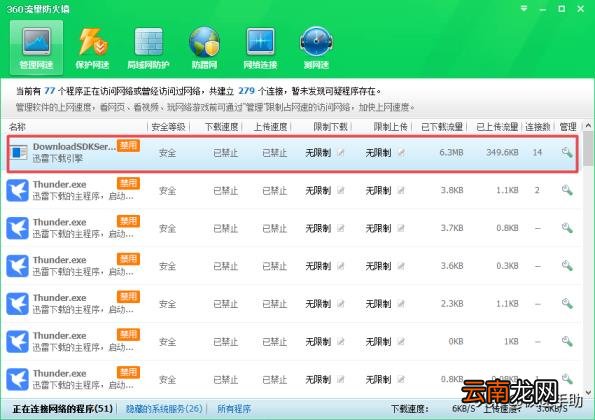Open manage tool for DownloadSDKServer row
The height and width of the screenshot is (420, 595).
(567, 152)
